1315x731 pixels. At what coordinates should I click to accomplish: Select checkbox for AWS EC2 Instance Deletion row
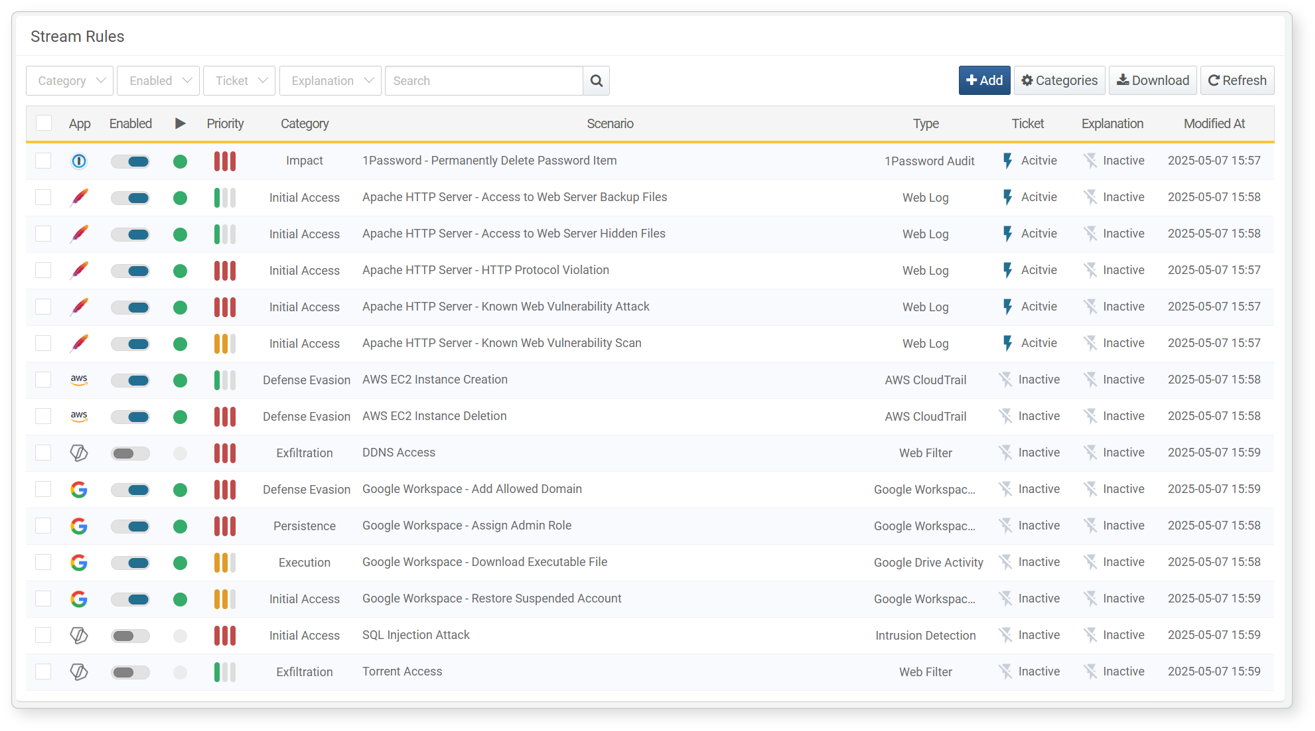[x=43, y=416]
